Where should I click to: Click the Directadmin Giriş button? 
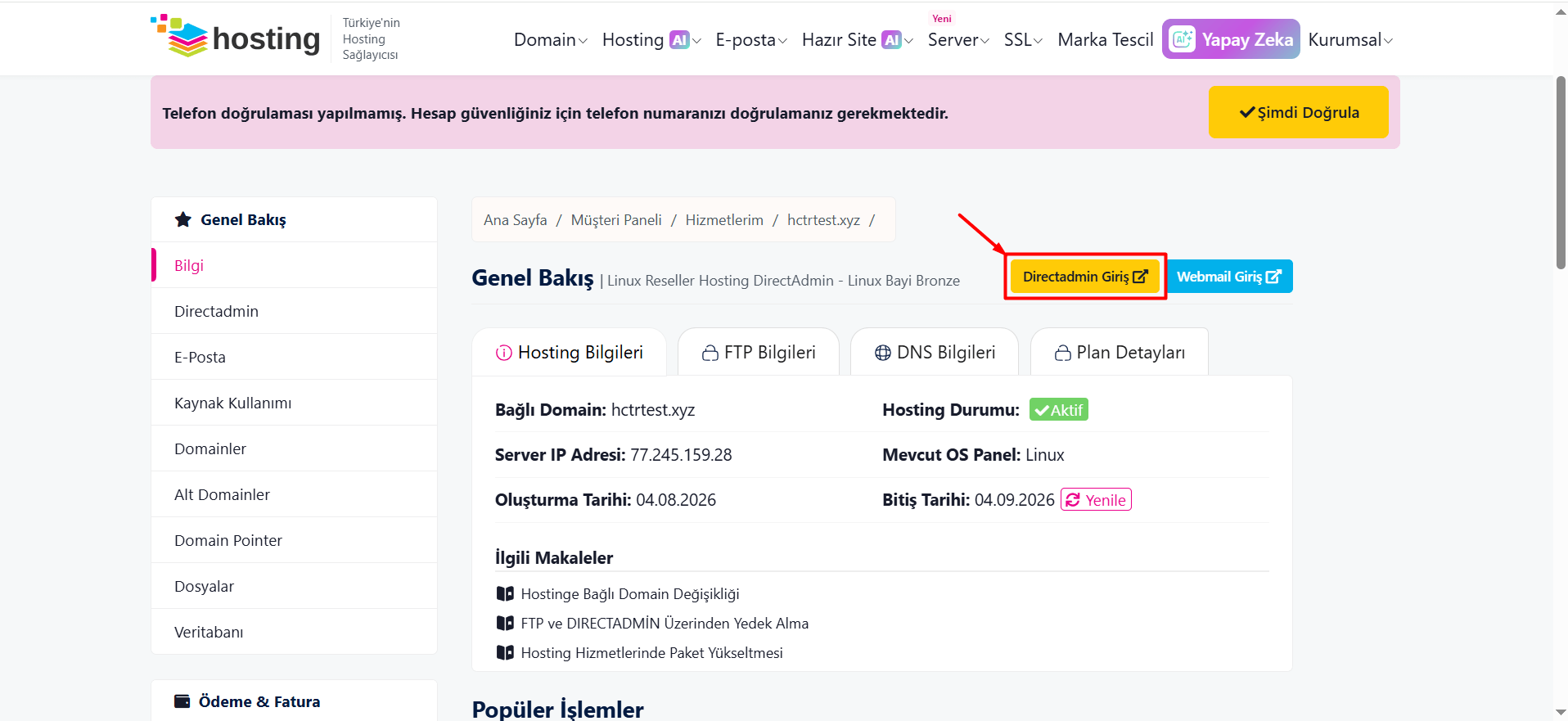click(x=1085, y=277)
